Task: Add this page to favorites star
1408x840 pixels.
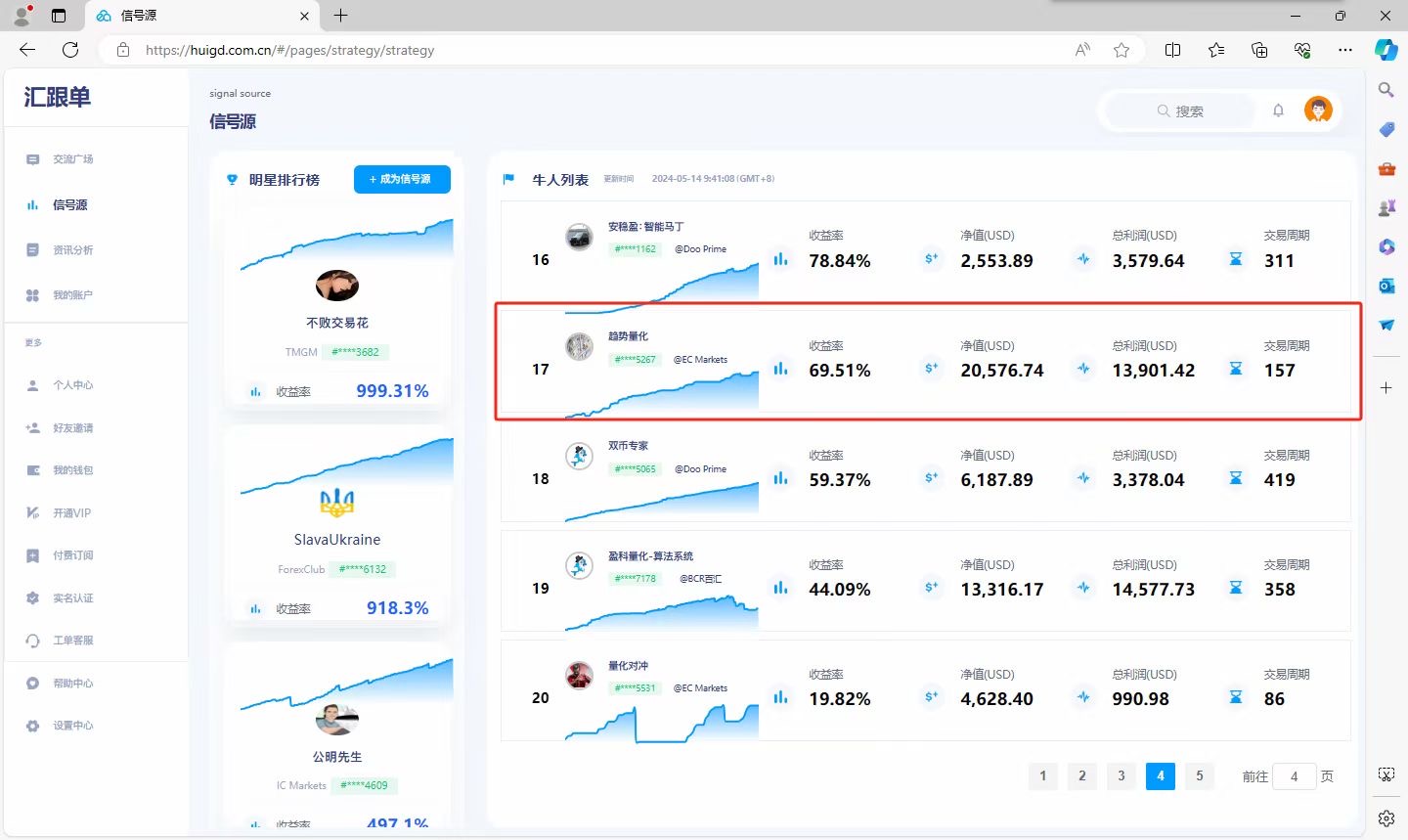Action: click(1122, 50)
